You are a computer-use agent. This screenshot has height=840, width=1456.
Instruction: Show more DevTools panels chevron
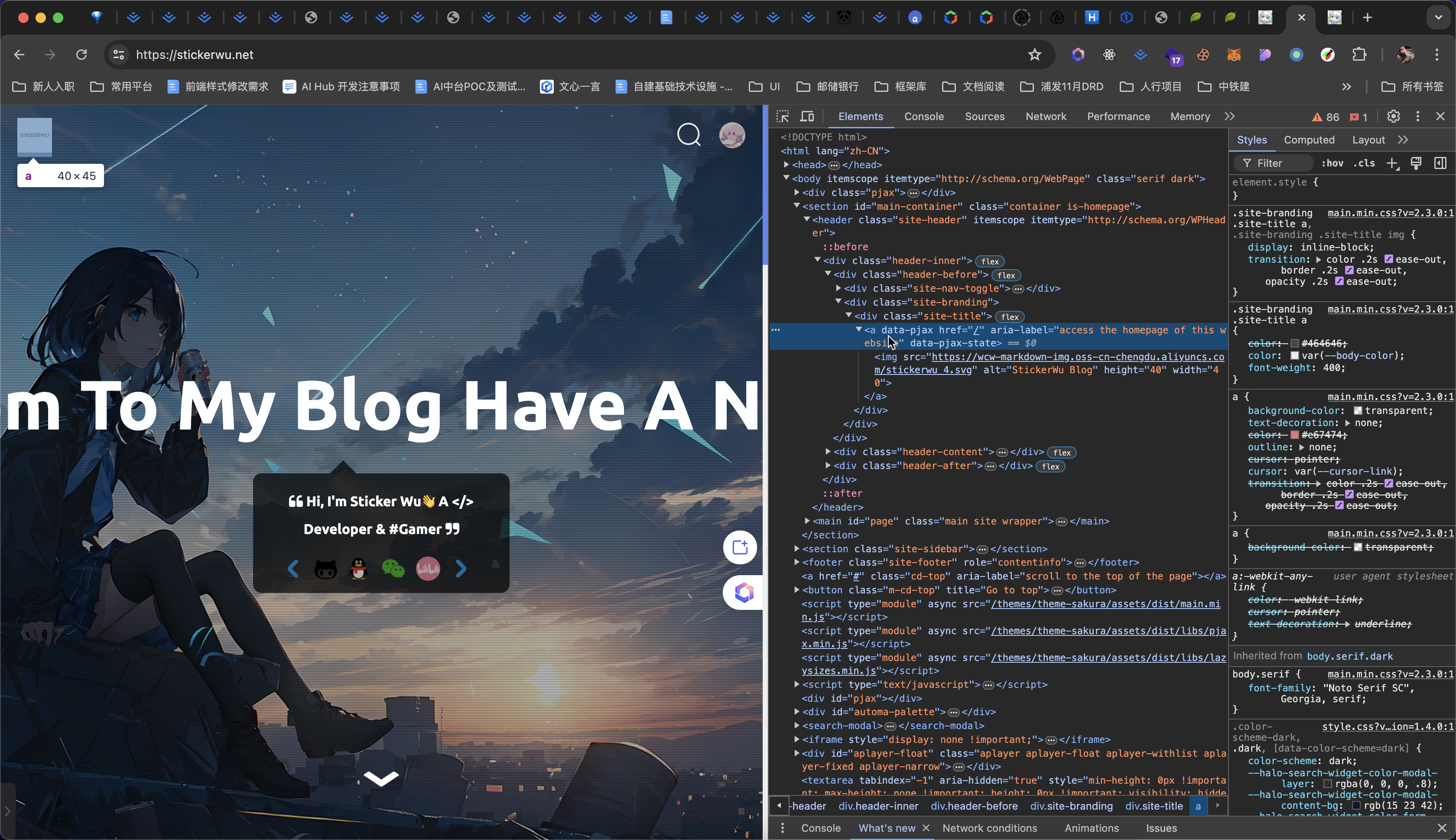pyautogui.click(x=1229, y=117)
